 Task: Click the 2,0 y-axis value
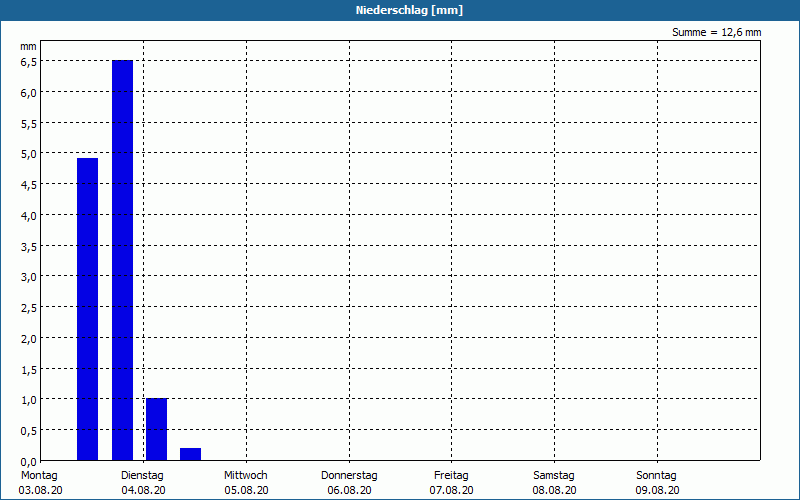[x=29, y=339]
